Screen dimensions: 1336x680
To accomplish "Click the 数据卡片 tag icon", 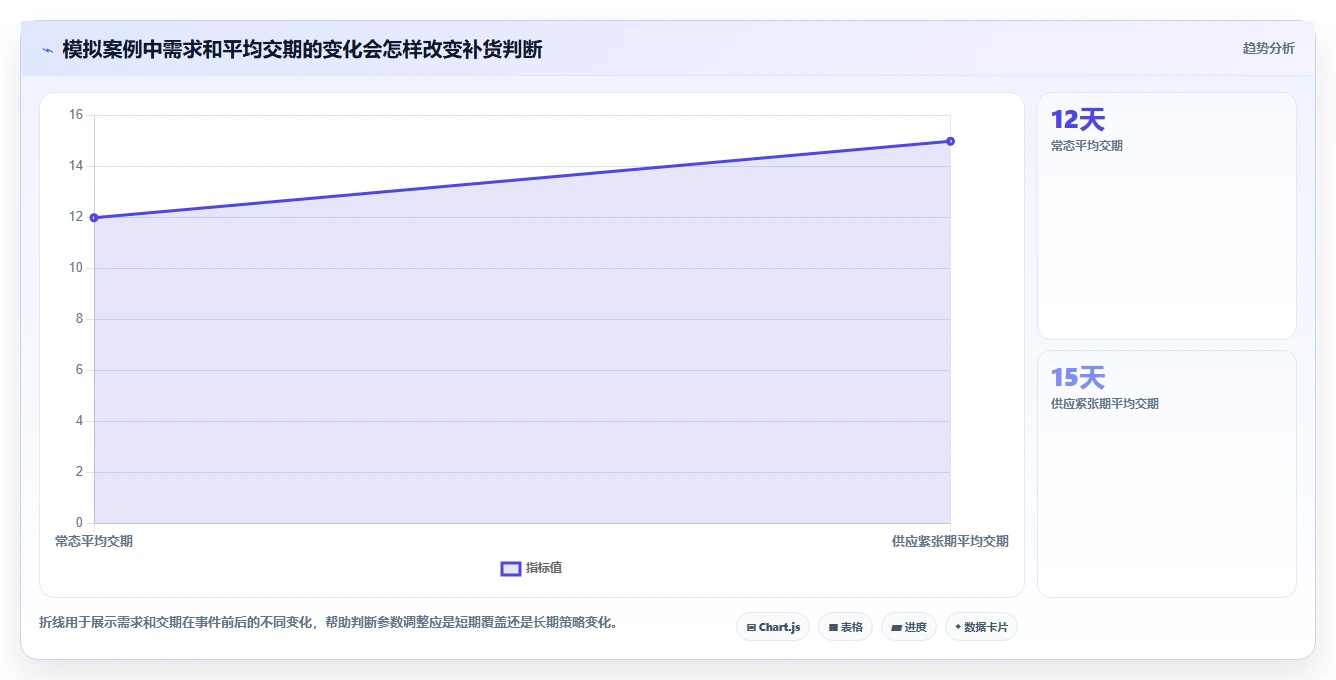I will point(958,627).
